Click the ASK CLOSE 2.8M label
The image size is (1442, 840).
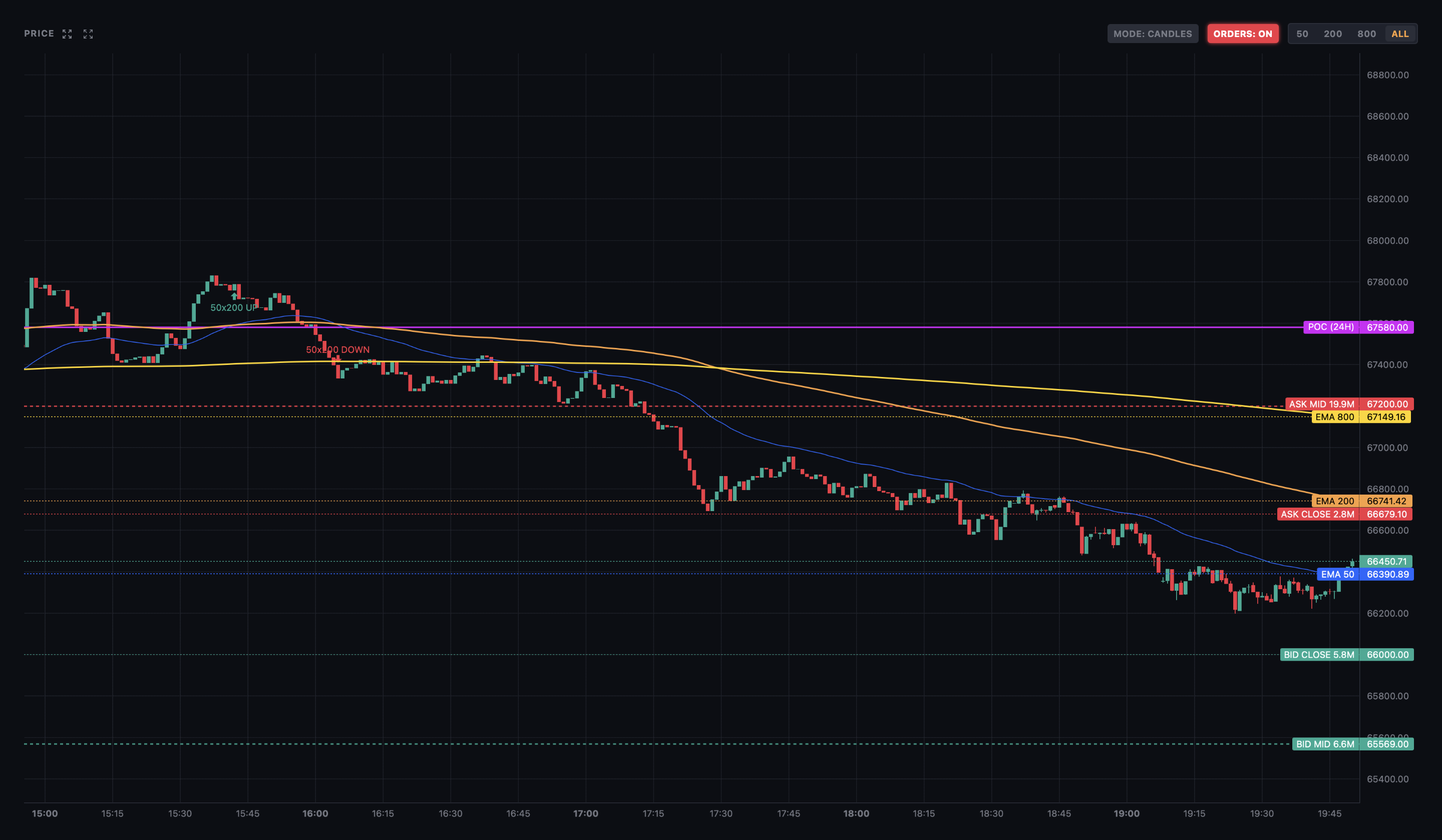(x=1317, y=515)
